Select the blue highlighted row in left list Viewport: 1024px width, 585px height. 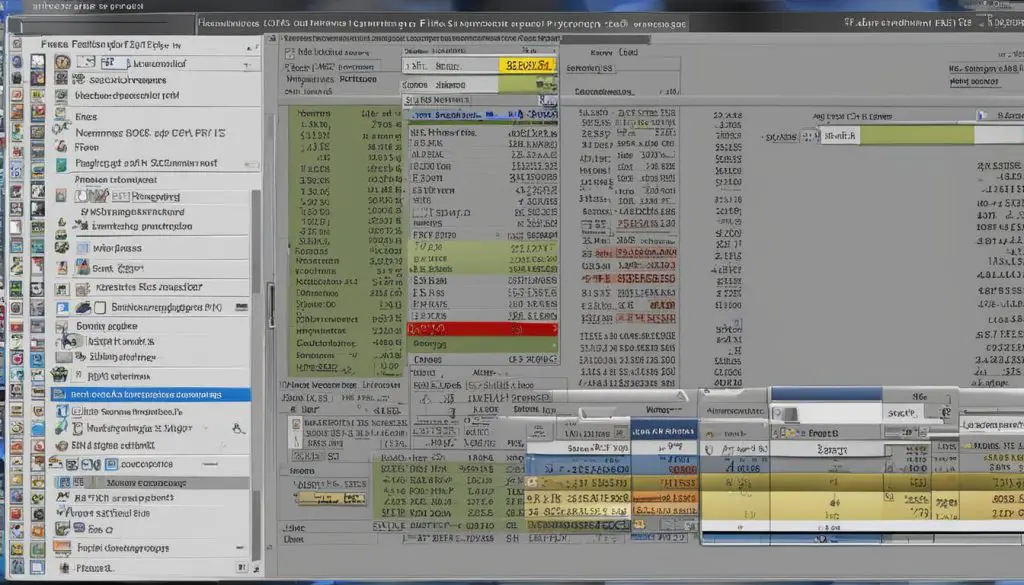(x=151, y=394)
